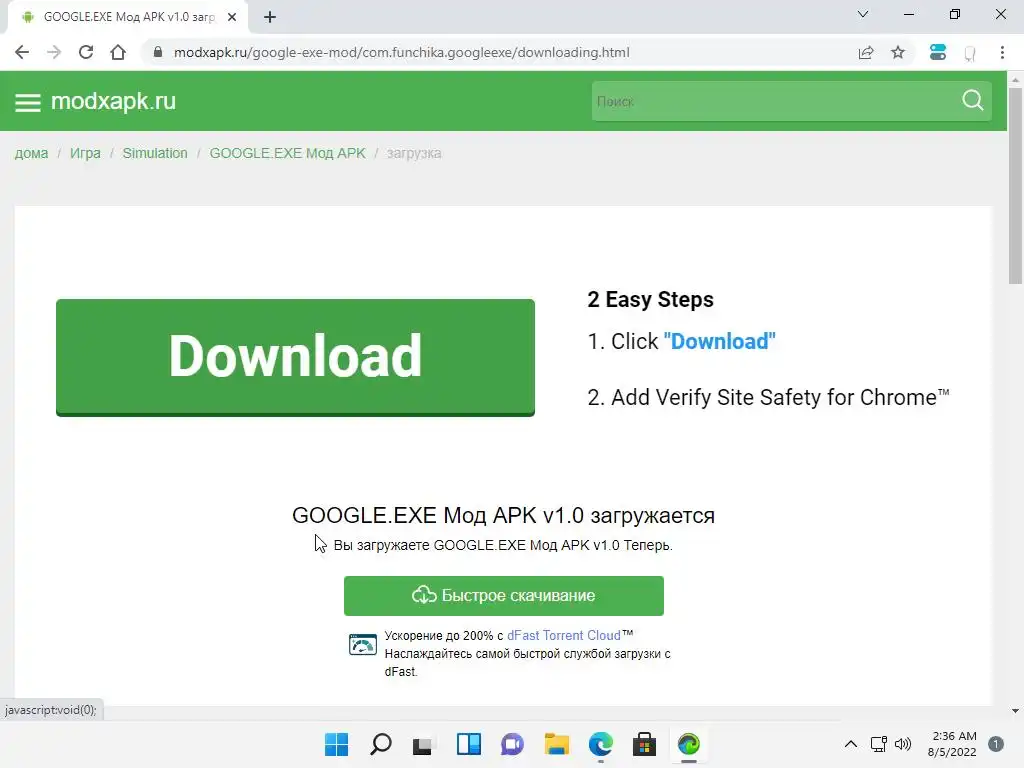This screenshot has width=1024, height=768.
Task: Open Task View on taskbar
Action: [424, 744]
